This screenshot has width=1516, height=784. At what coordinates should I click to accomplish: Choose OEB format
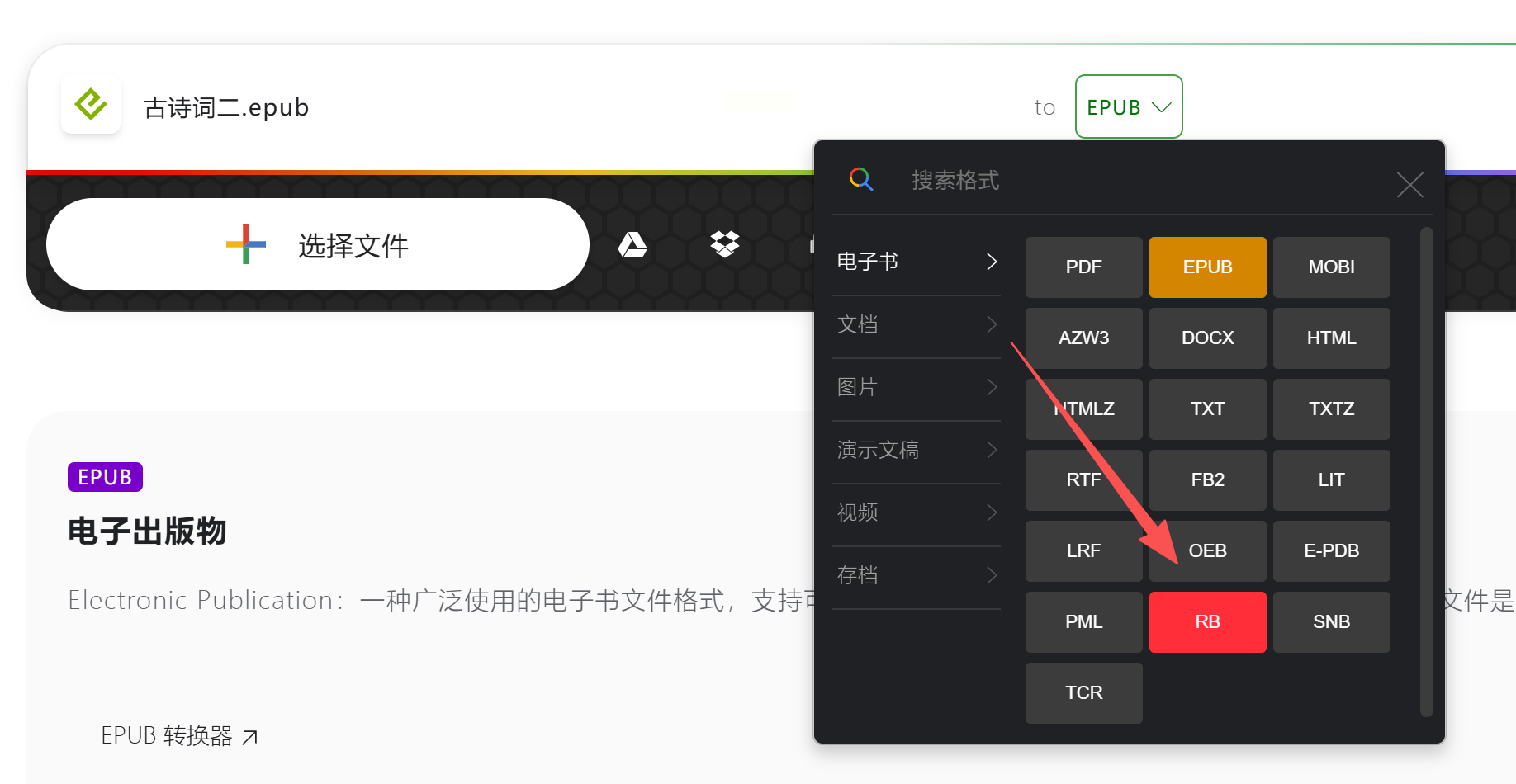coord(1208,551)
